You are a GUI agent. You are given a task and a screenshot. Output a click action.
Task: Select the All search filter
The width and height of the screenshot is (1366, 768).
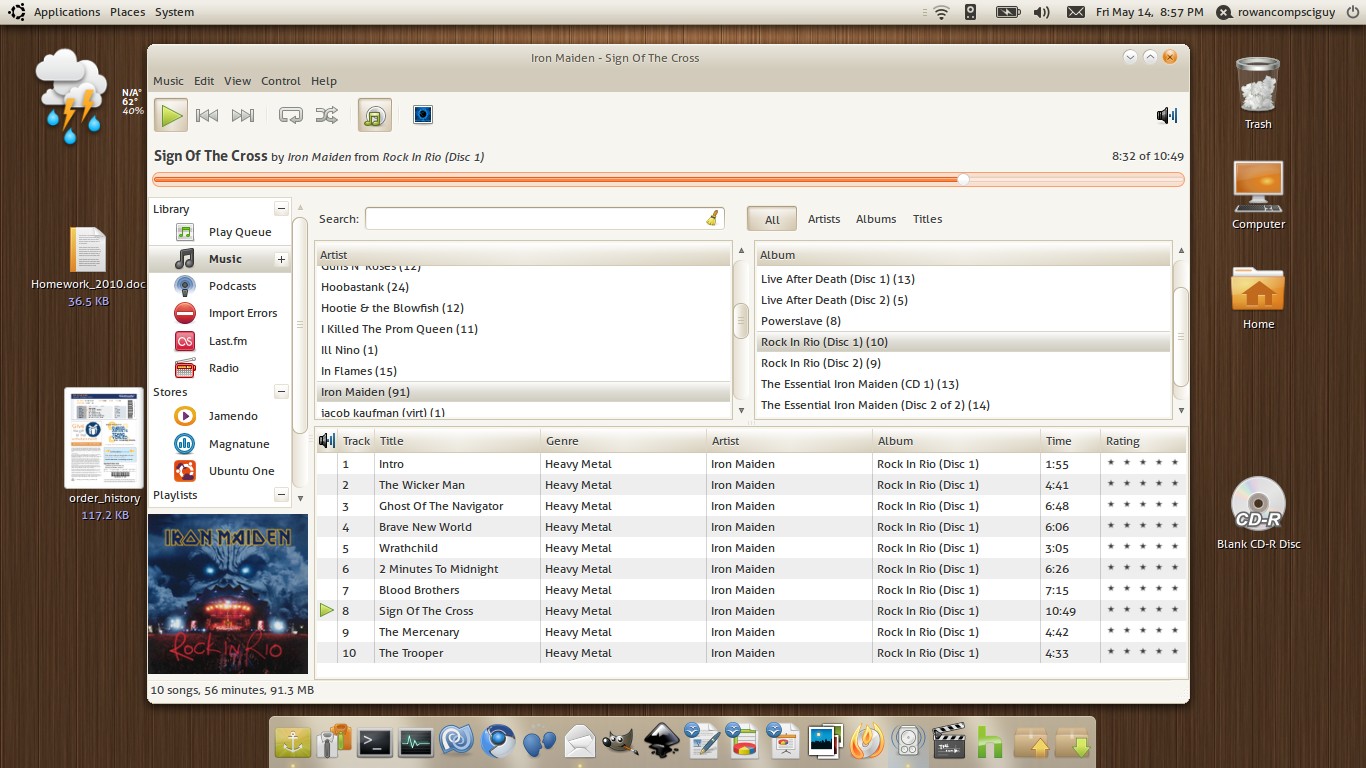[x=772, y=219]
